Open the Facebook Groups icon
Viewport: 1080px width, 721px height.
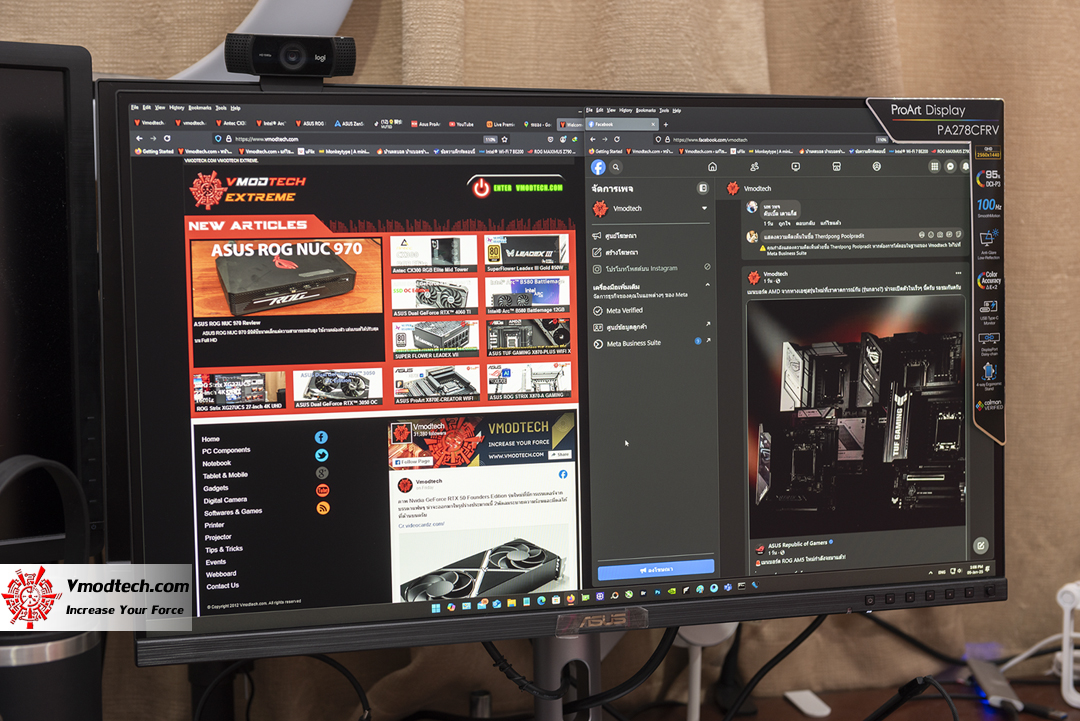point(877,167)
